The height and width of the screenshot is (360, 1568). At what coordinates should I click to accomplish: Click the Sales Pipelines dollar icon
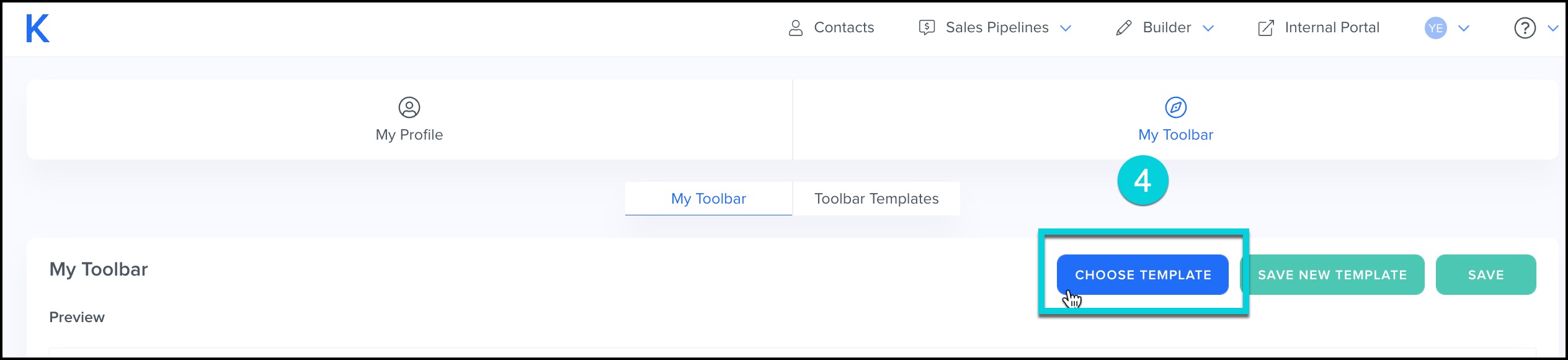pyautogui.click(x=927, y=28)
